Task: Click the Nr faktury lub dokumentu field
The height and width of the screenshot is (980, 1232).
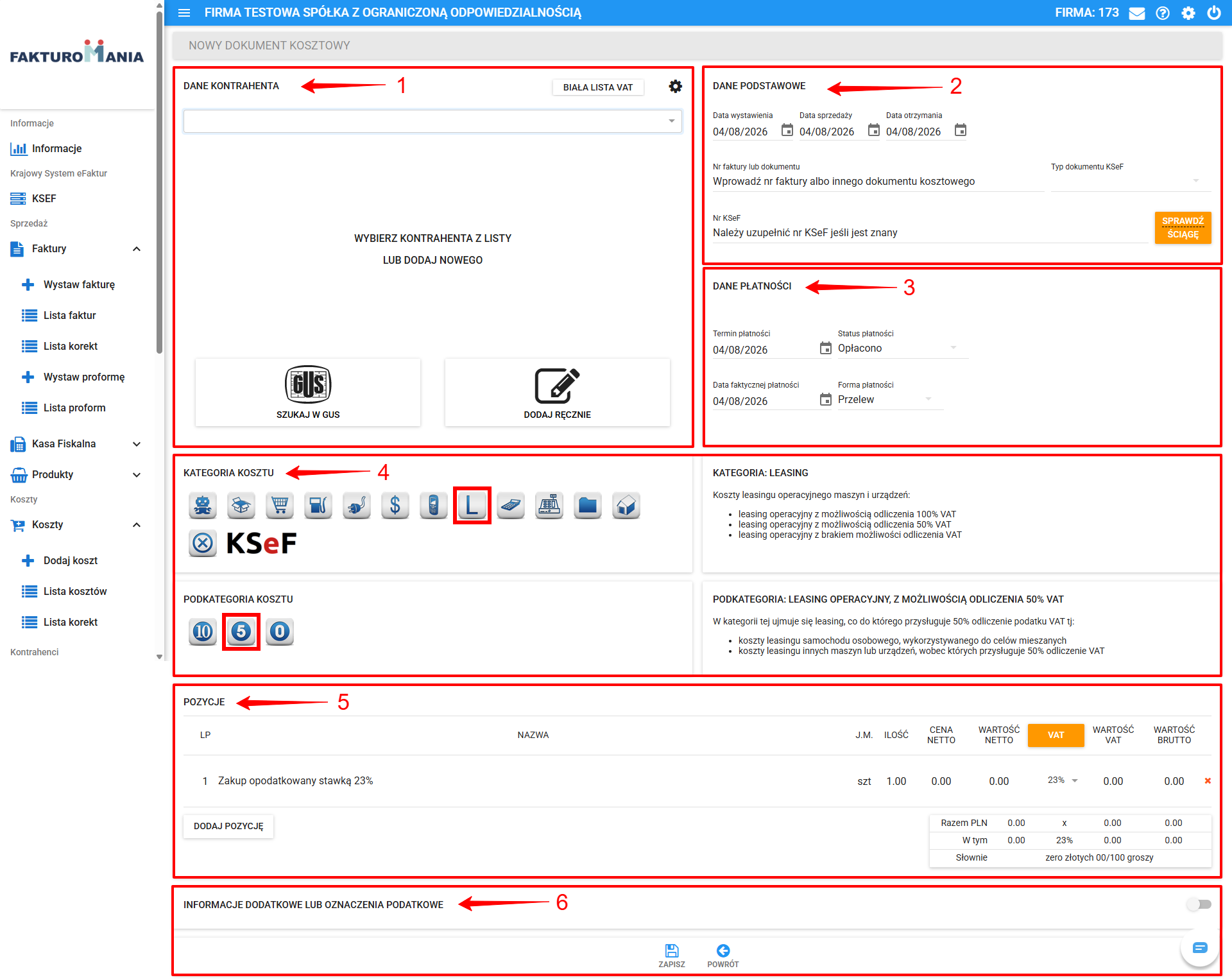Action: 878,182
